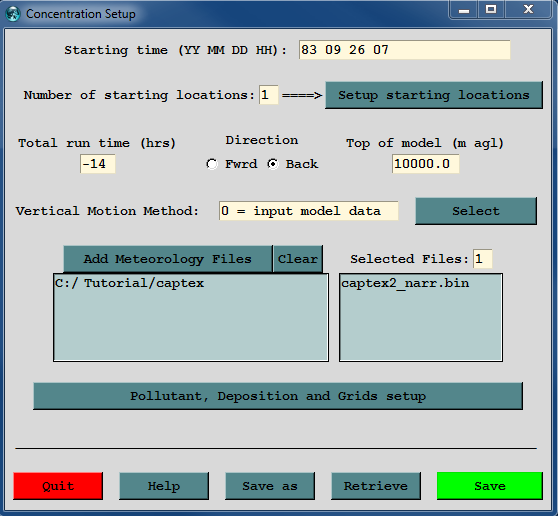Minimize the Concentration Setup window

pyautogui.click(x=463, y=10)
